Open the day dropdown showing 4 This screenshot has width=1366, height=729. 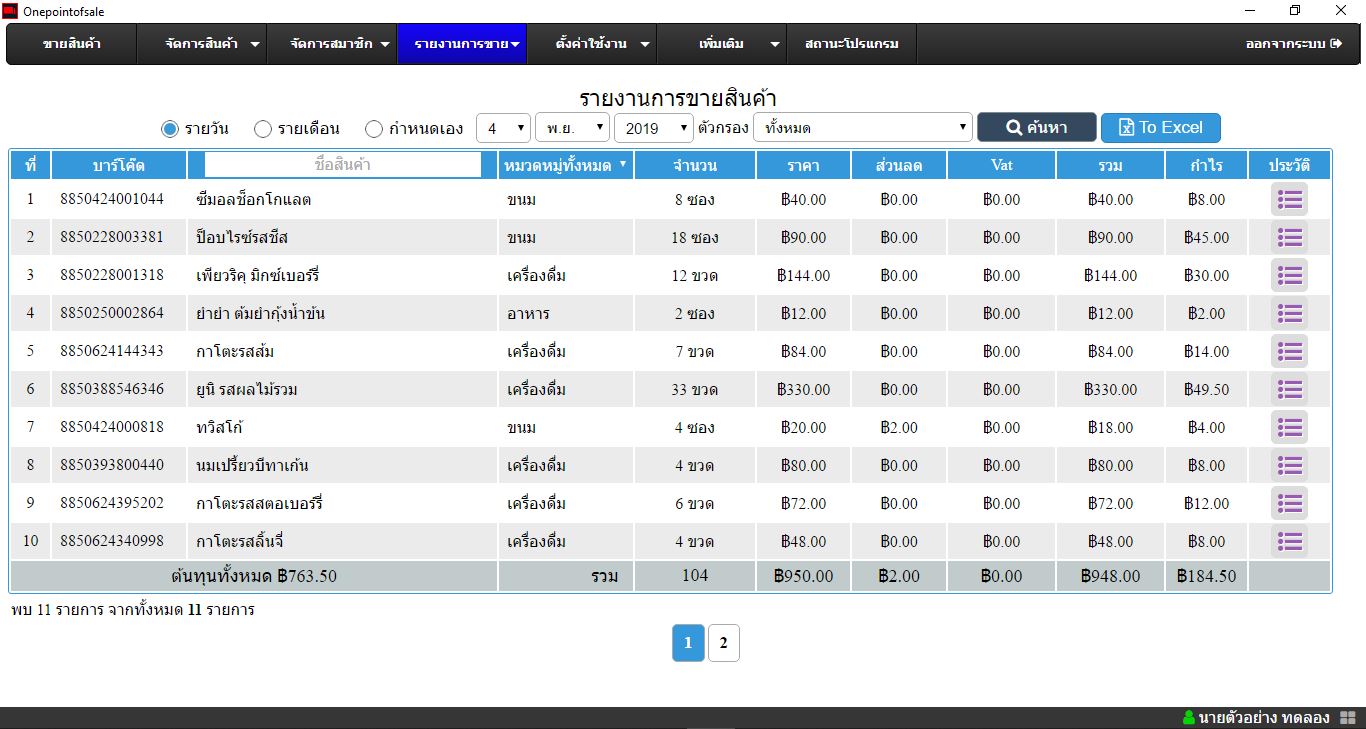point(503,128)
